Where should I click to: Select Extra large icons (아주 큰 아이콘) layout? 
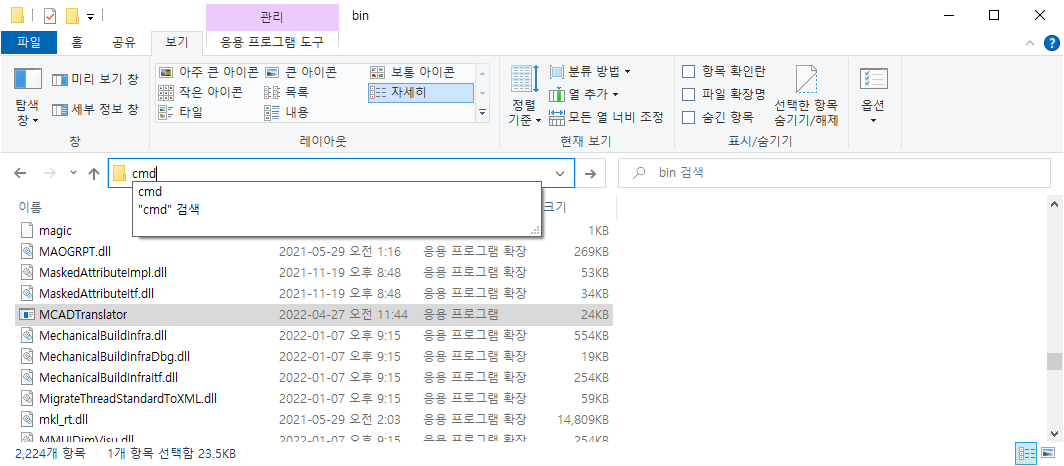click(208, 72)
